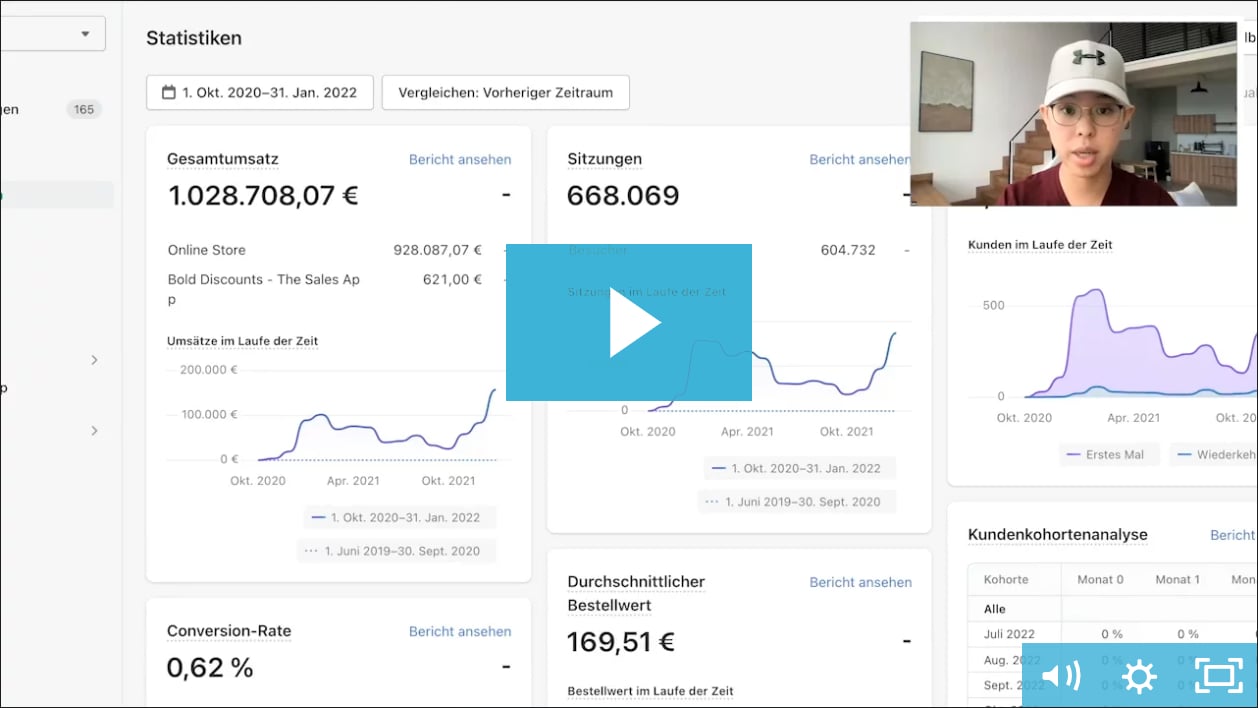Click the 165 badge in the sidebar

(84, 110)
